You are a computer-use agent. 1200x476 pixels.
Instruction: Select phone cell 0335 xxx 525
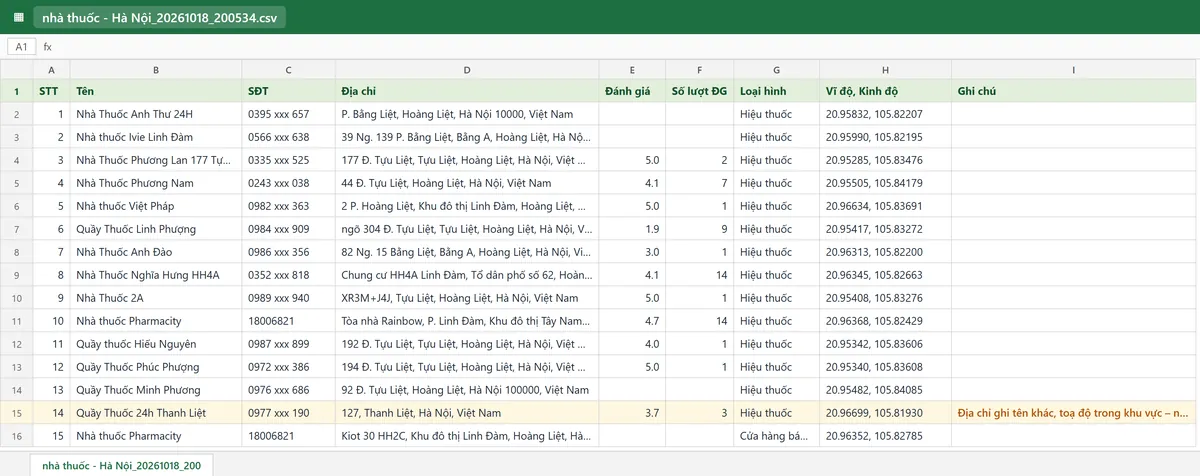click(x=288, y=160)
